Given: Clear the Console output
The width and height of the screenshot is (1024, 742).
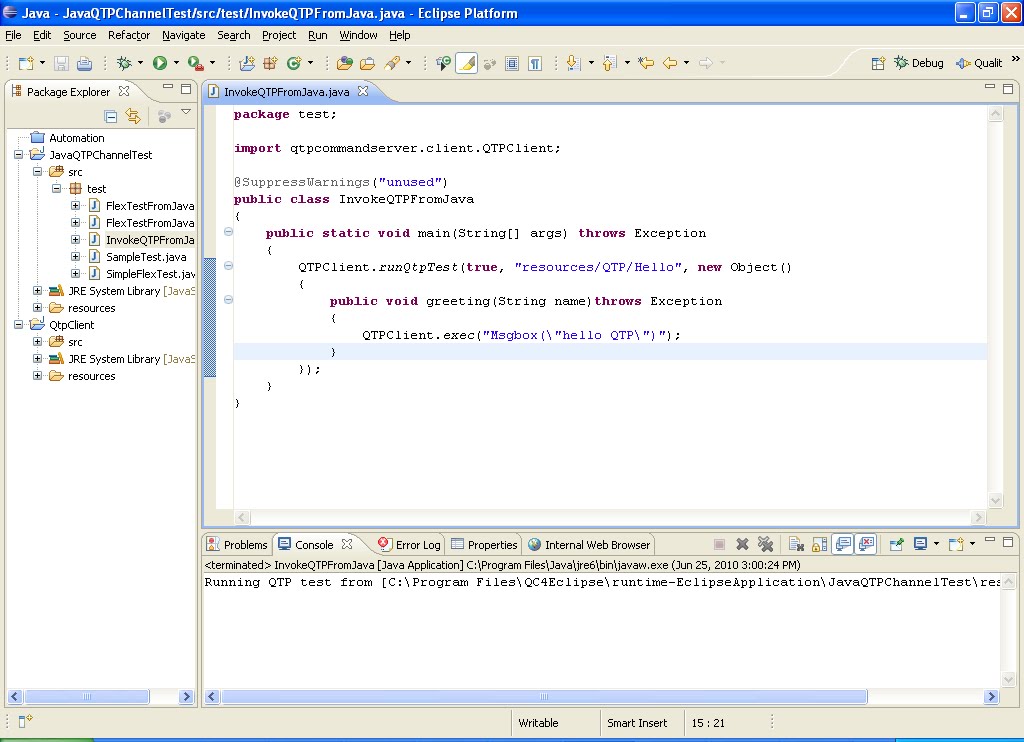Looking at the screenshot, I should pos(798,543).
